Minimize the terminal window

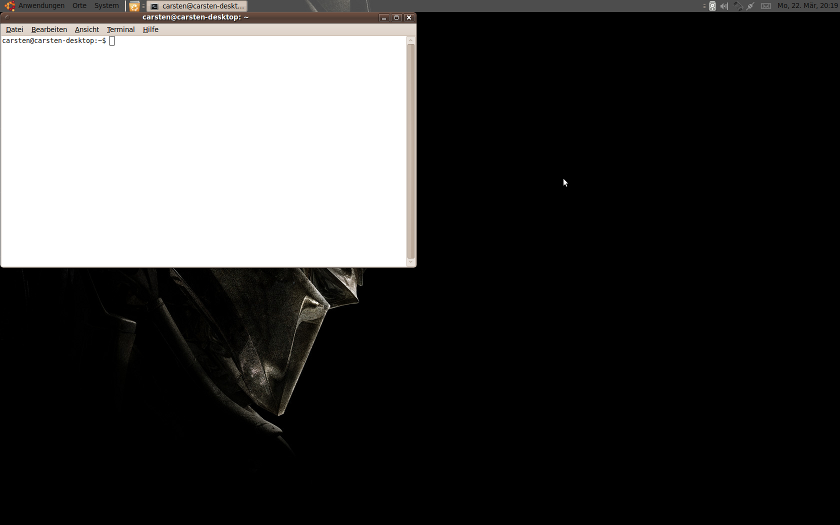384,18
